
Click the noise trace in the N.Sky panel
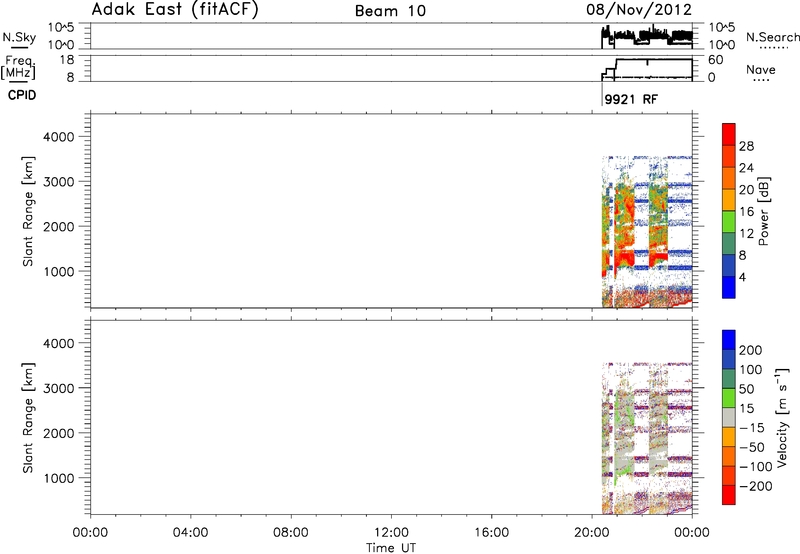point(647,36)
